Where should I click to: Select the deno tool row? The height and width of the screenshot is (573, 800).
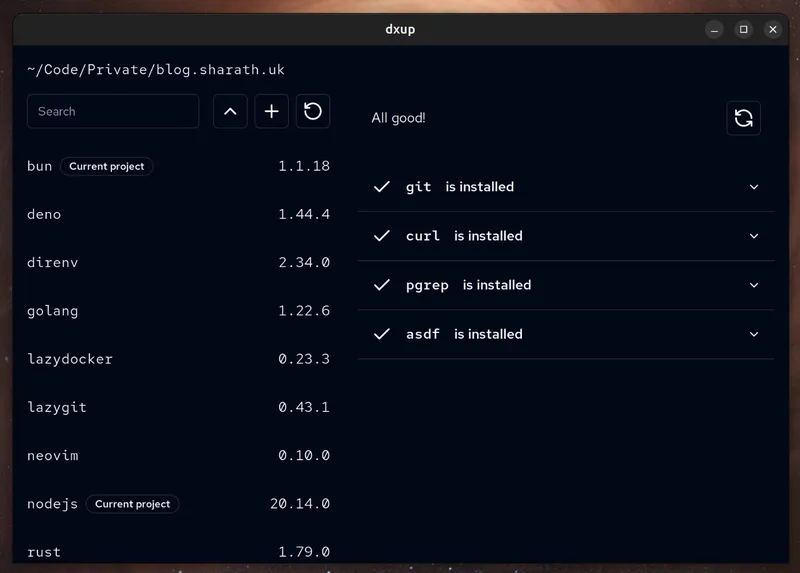(179, 214)
